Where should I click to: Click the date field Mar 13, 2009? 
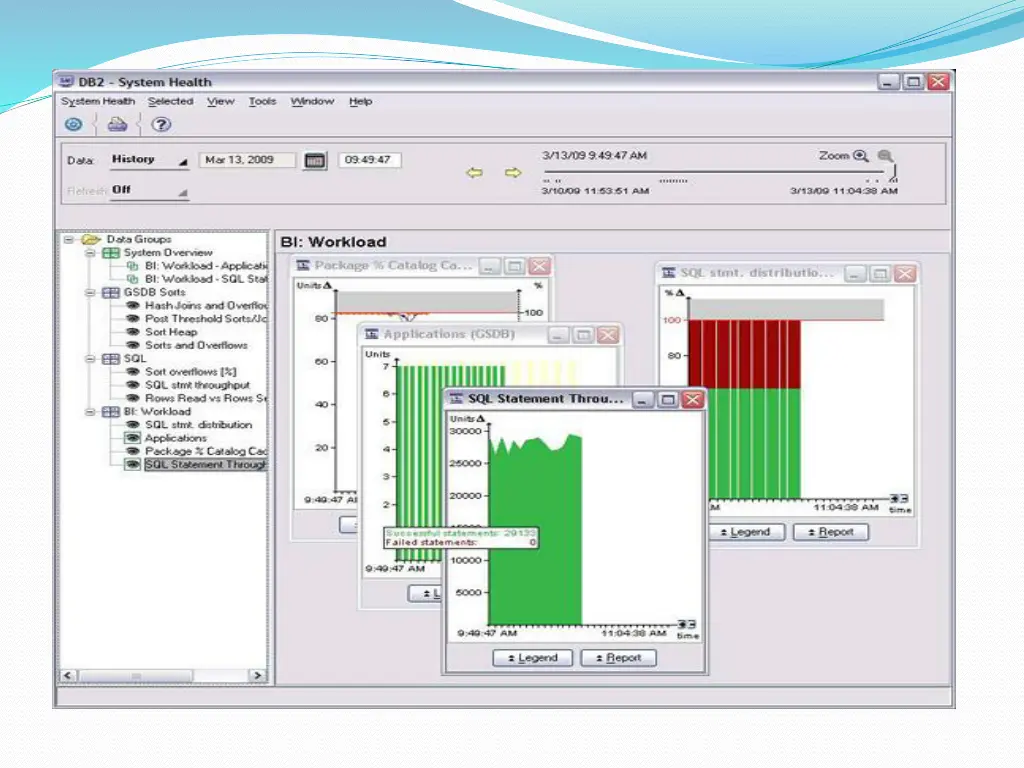[x=247, y=160]
